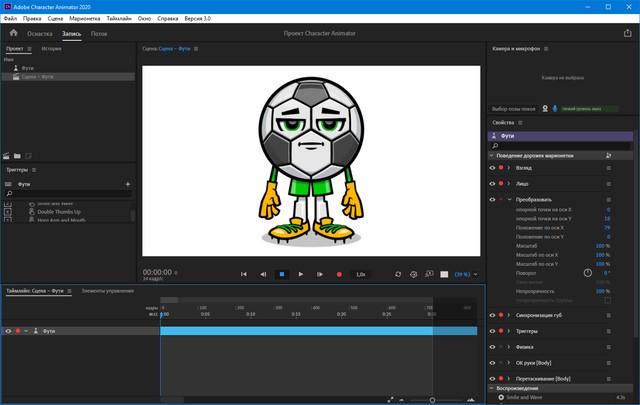Viewport: 640px width, 405px height.
Task: Toggle visibility eye for Лицо behavior
Action: [492, 184]
